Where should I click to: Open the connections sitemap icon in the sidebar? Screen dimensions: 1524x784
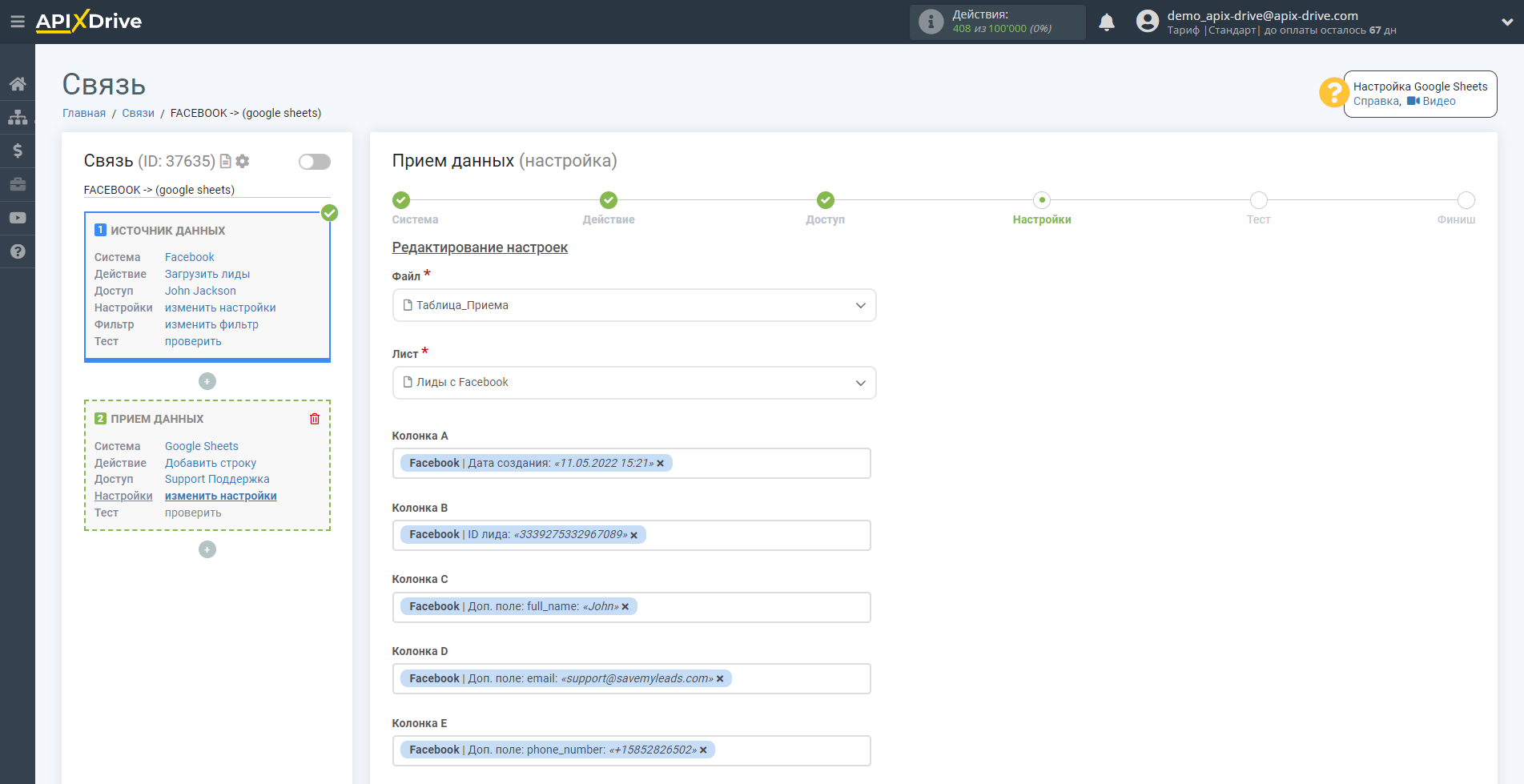click(18, 117)
